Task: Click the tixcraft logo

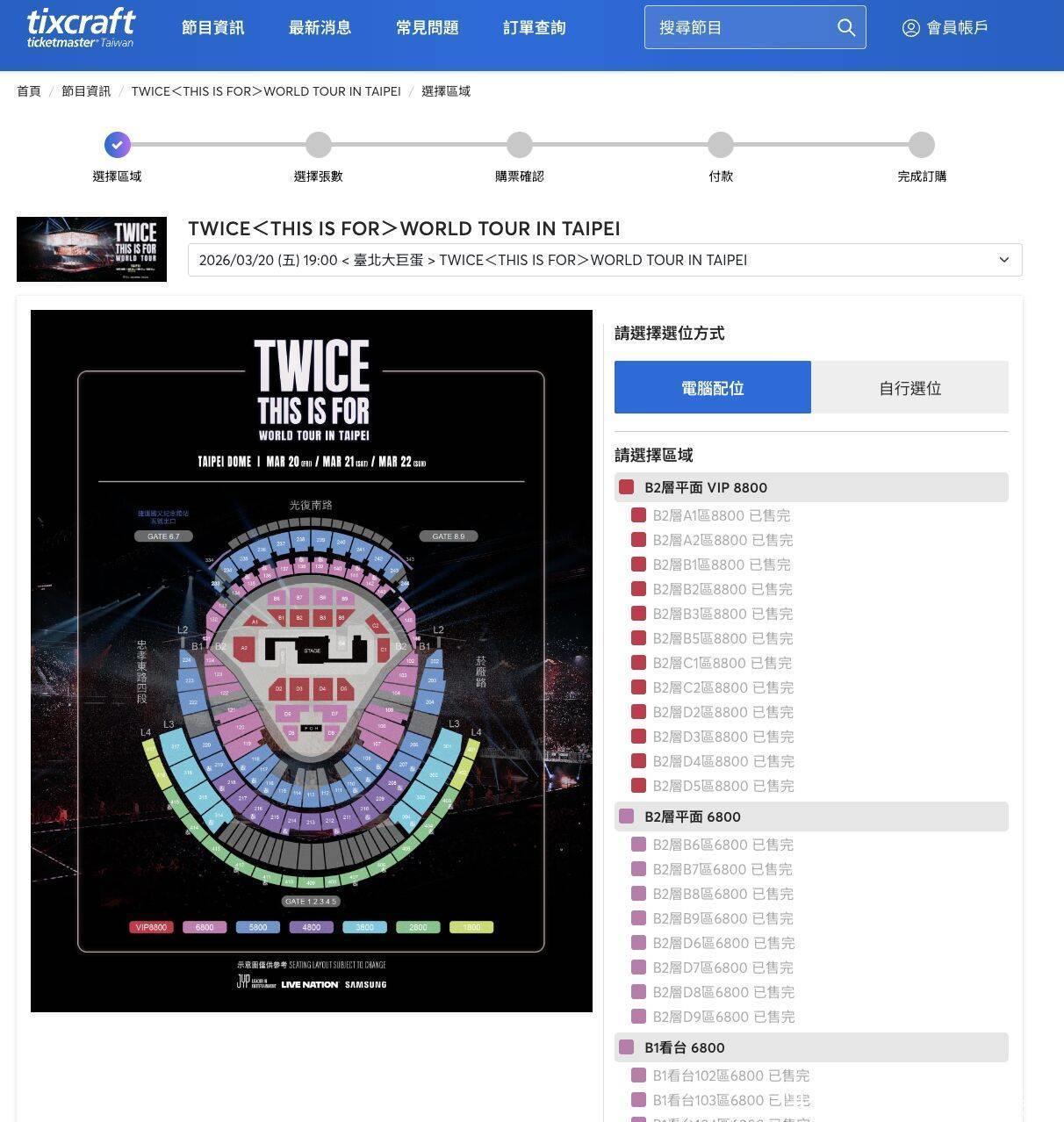Action: pyautogui.click(x=81, y=27)
